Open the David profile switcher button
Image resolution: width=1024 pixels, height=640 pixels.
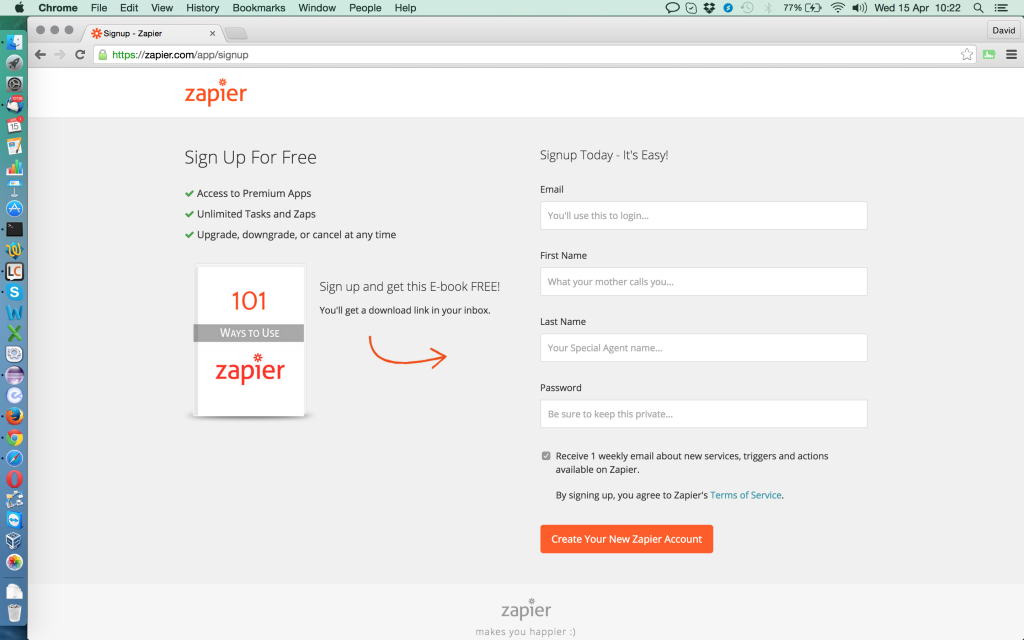click(x=1003, y=30)
